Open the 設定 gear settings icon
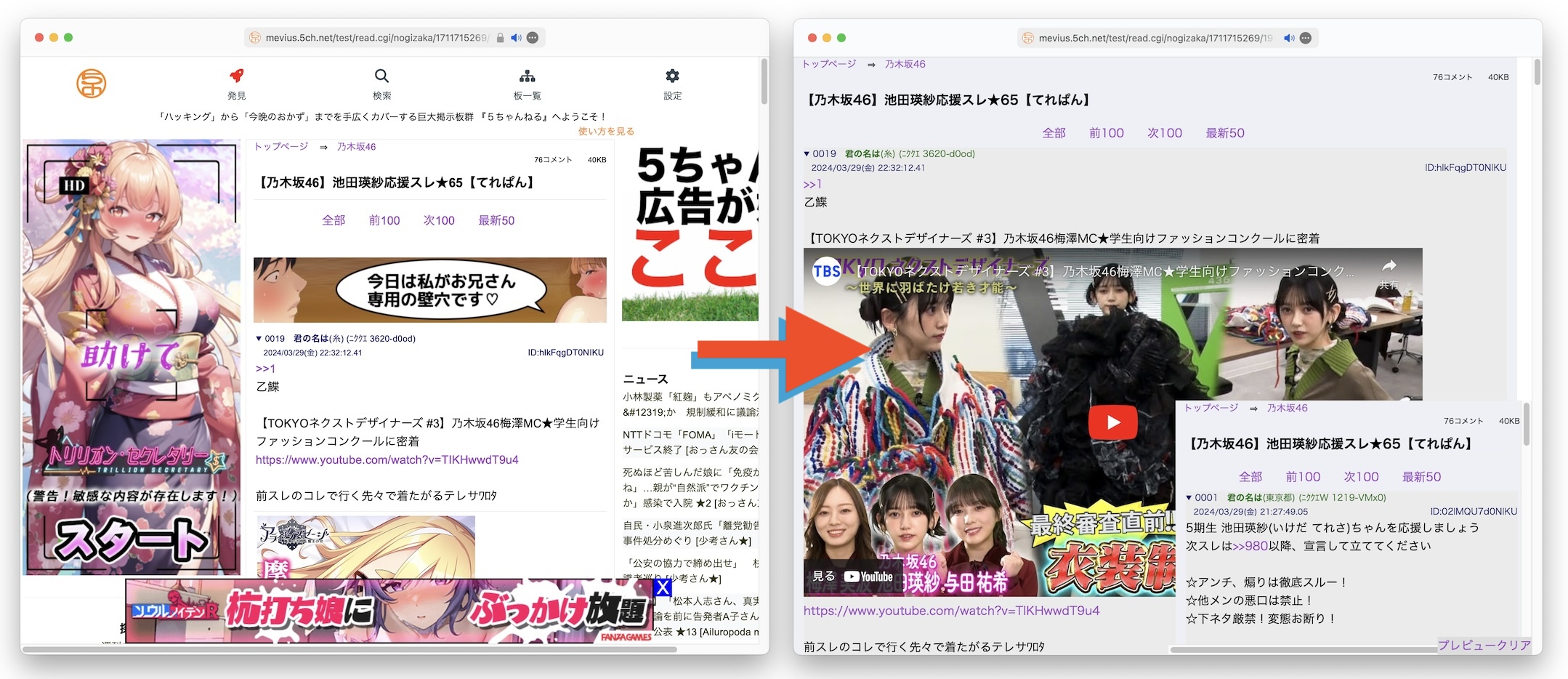The width and height of the screenshot is (1568, 679). [672, 76]
